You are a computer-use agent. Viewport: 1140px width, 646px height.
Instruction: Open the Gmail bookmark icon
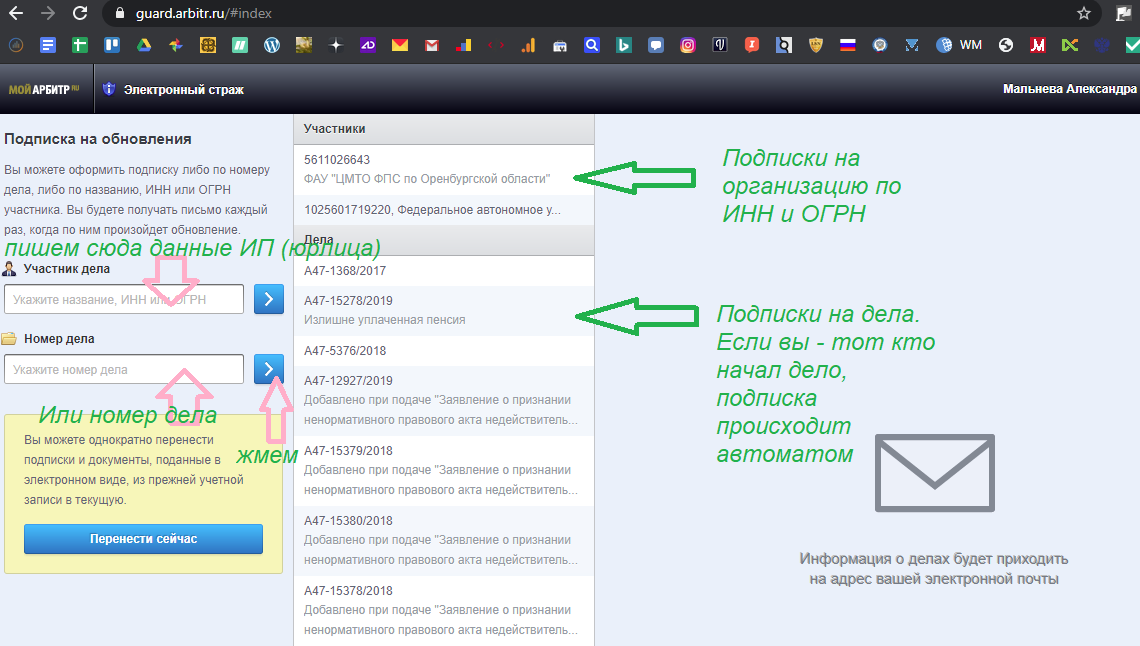(432, 45)
